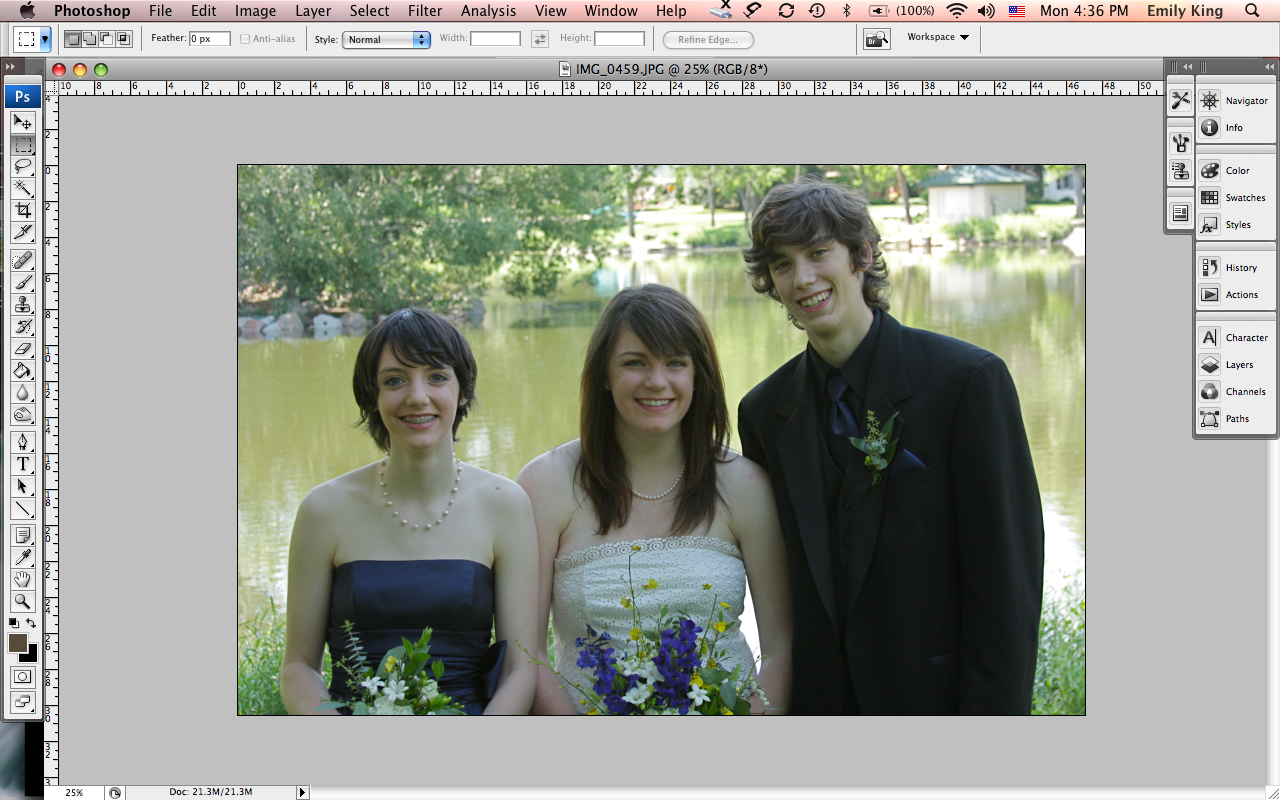Choose Add to selection mode

pyautogui.click(x=90, y=39)
